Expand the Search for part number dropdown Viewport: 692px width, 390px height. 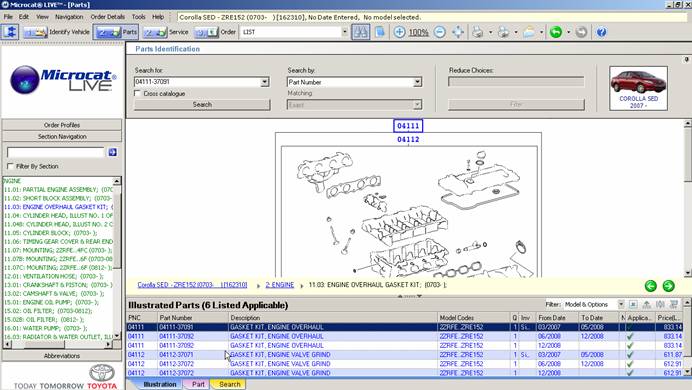(264, 82)
